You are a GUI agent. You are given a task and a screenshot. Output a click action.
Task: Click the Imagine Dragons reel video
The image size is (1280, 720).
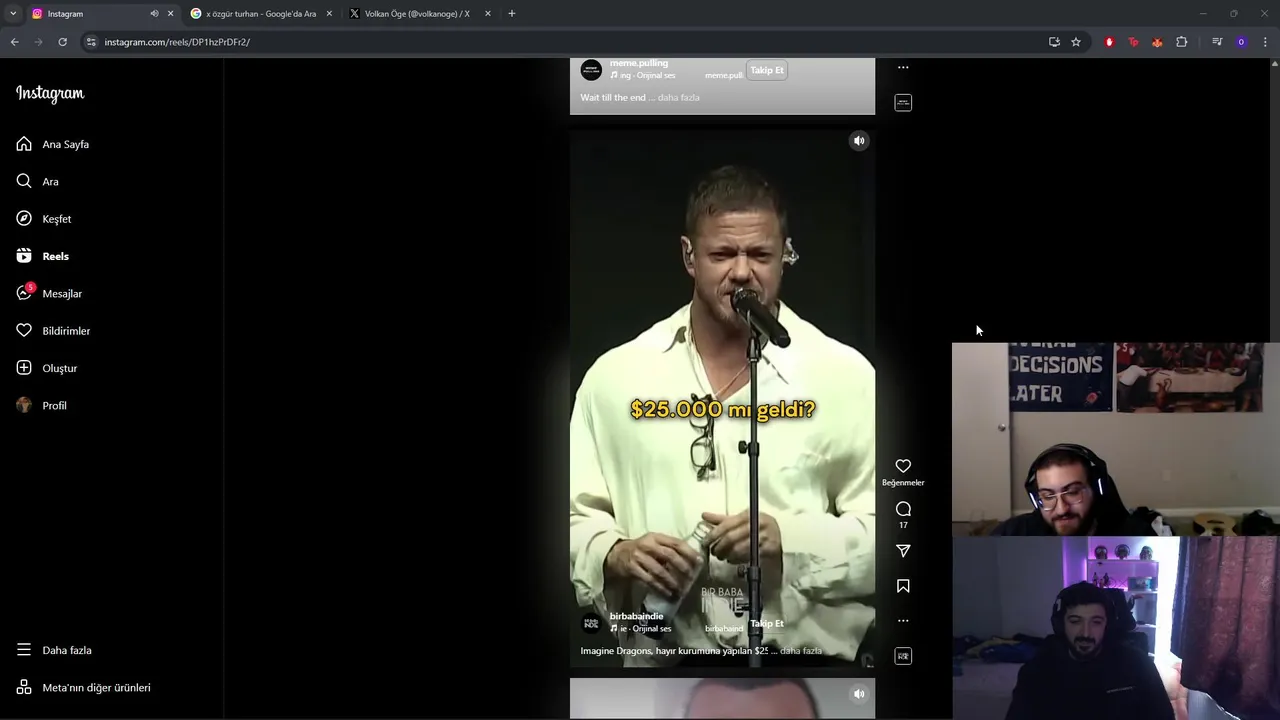[x=722, y=398]
